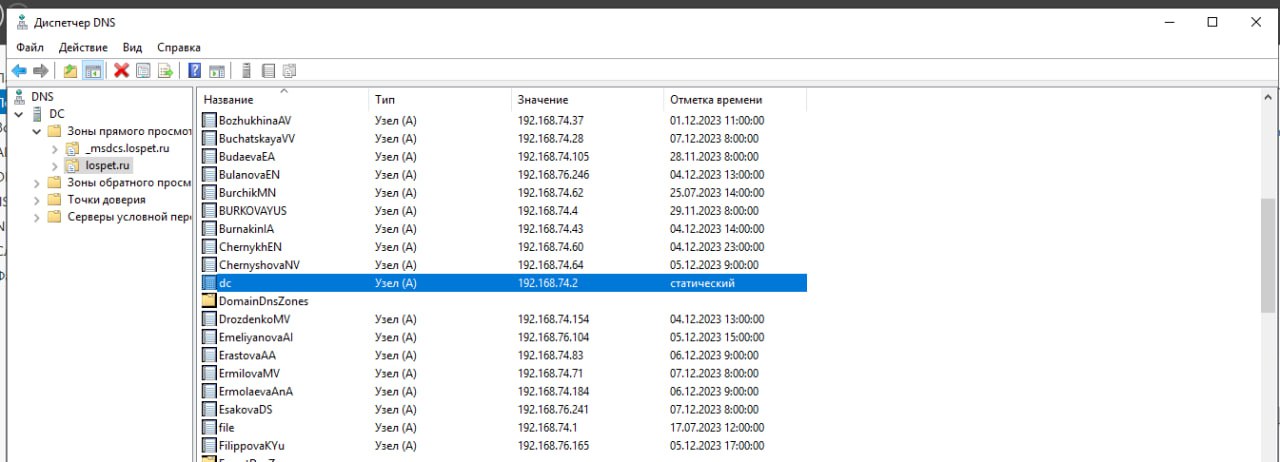1280x462 pixels.
Task: Toggle the show/hide console tree icon
Action: pos(93,71)
